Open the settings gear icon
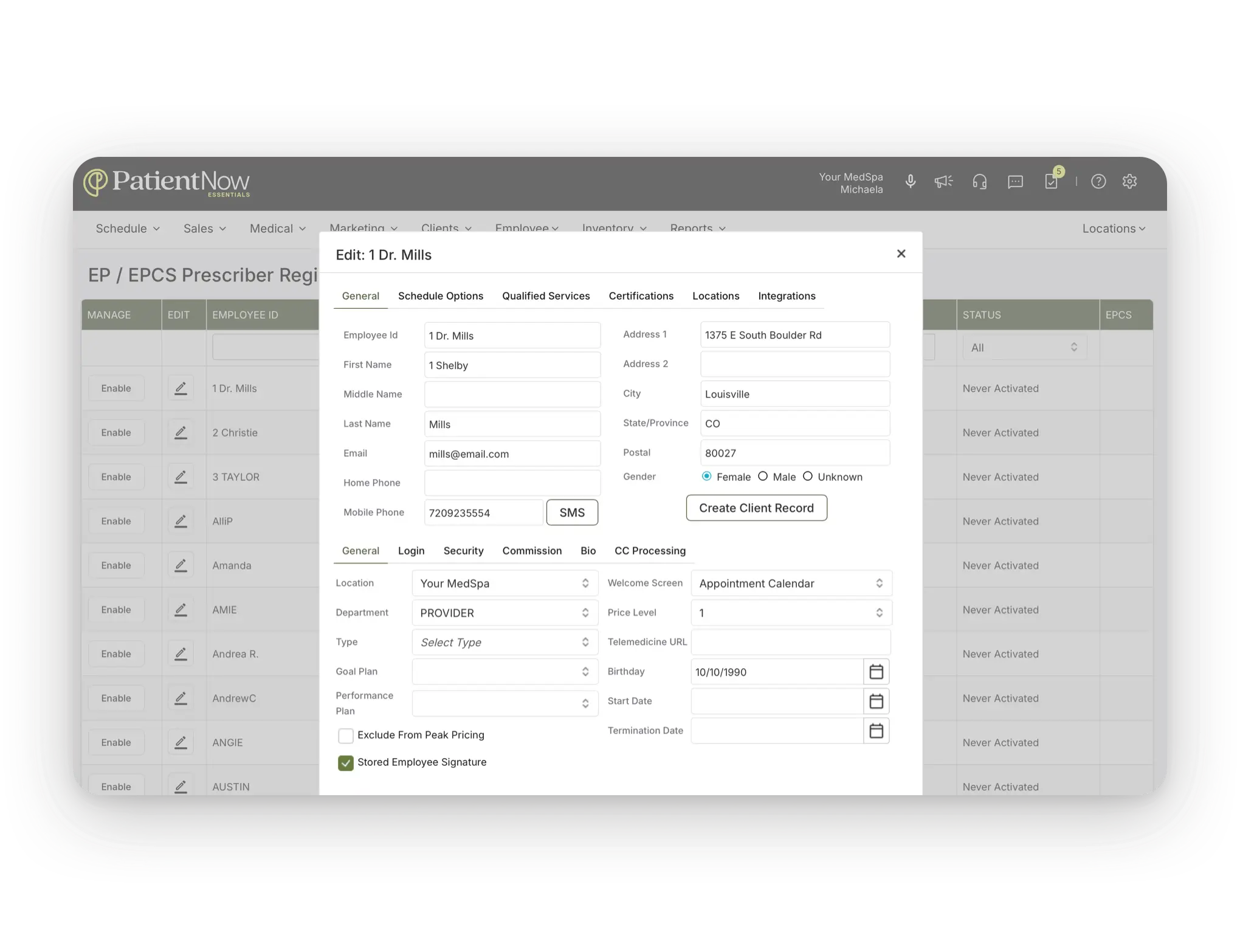 1129,181
